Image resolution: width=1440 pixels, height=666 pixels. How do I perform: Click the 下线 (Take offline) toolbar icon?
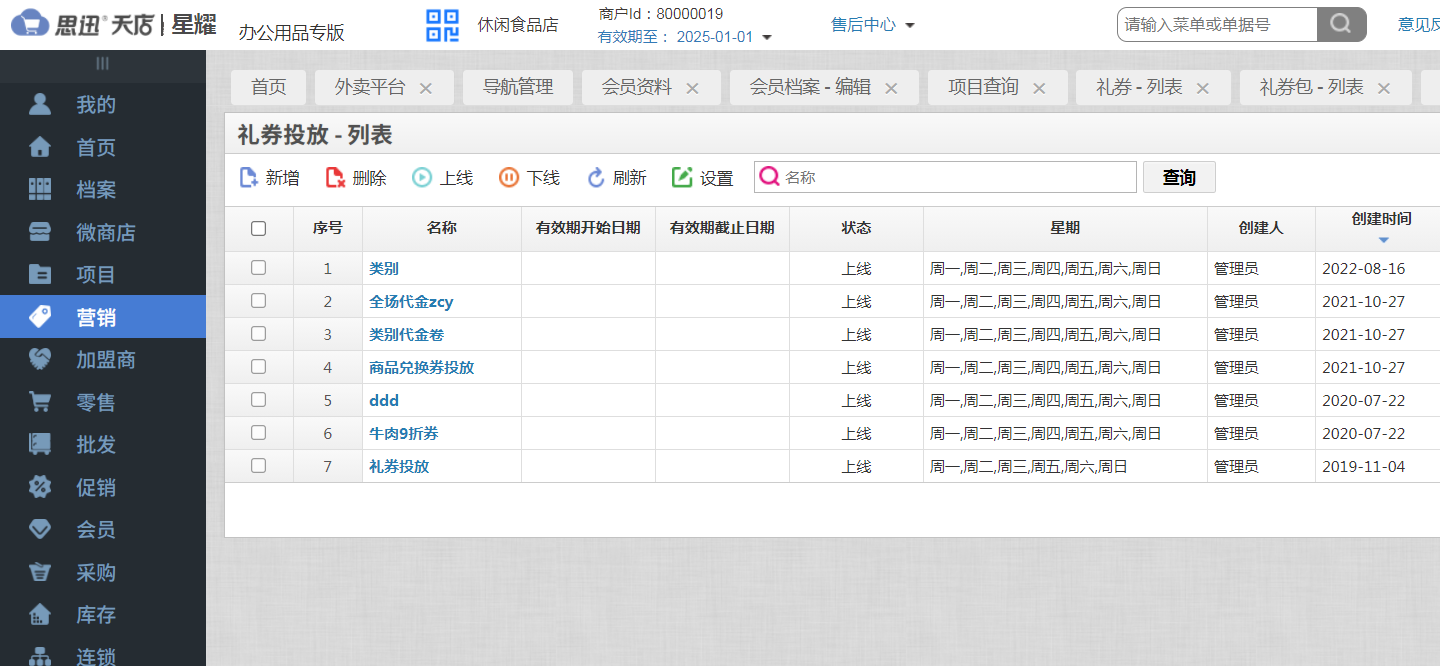pos(508,177)
